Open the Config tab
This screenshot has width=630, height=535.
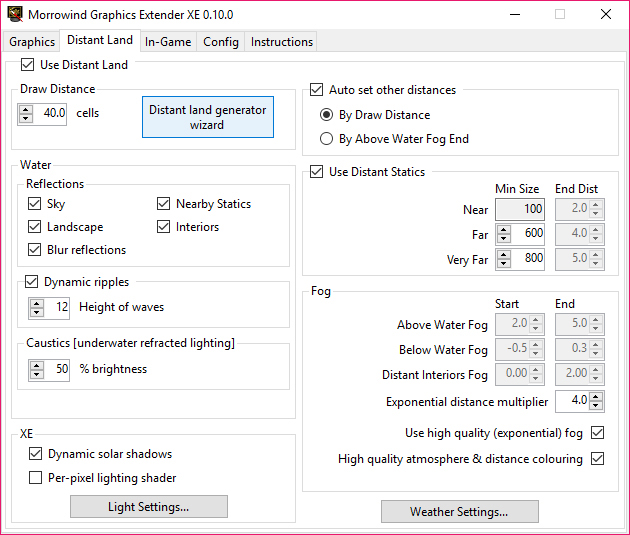click(221, 42)
